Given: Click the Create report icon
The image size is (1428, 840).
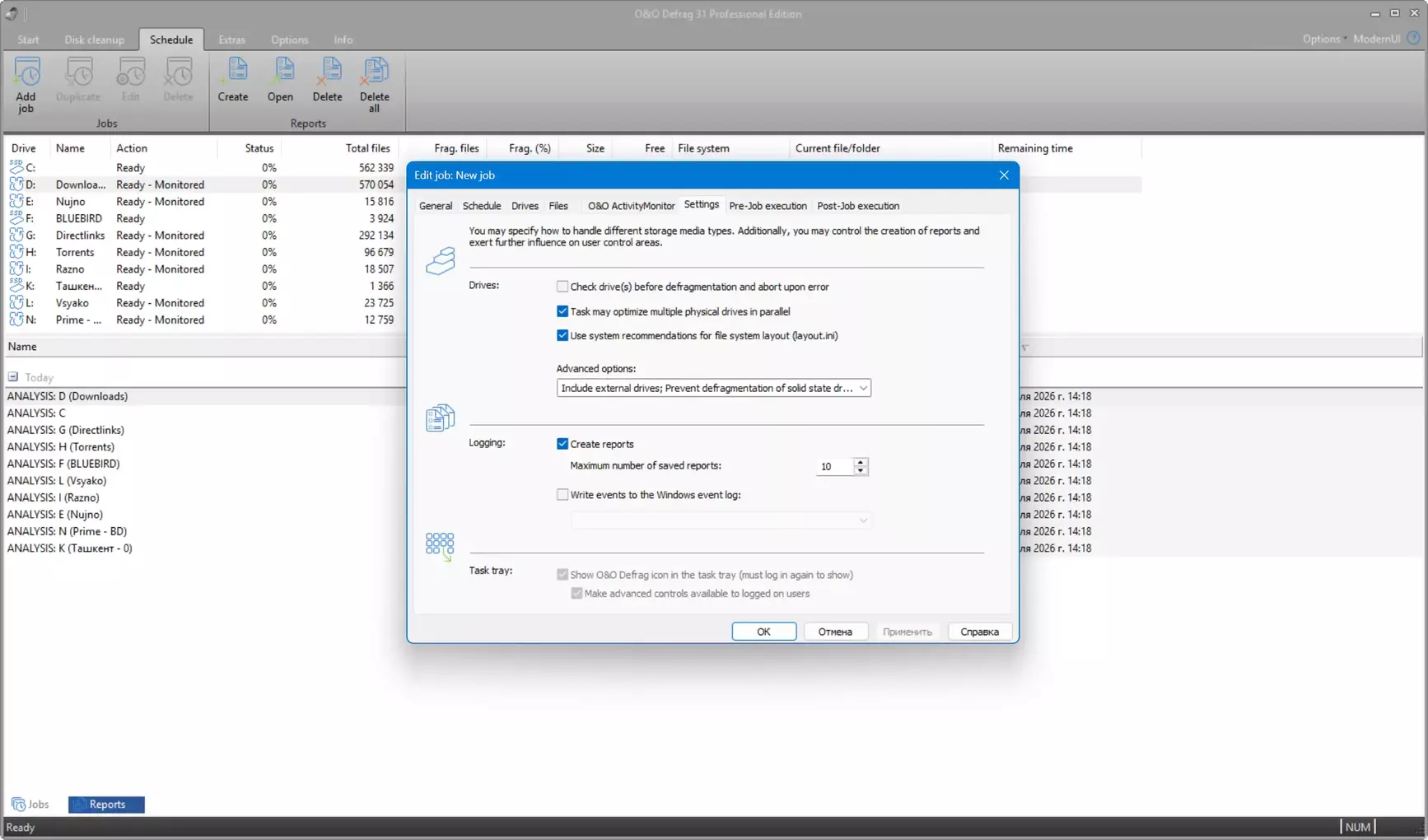Looking at the screenshot, I should pyautogui.click(x=233, y=80).
